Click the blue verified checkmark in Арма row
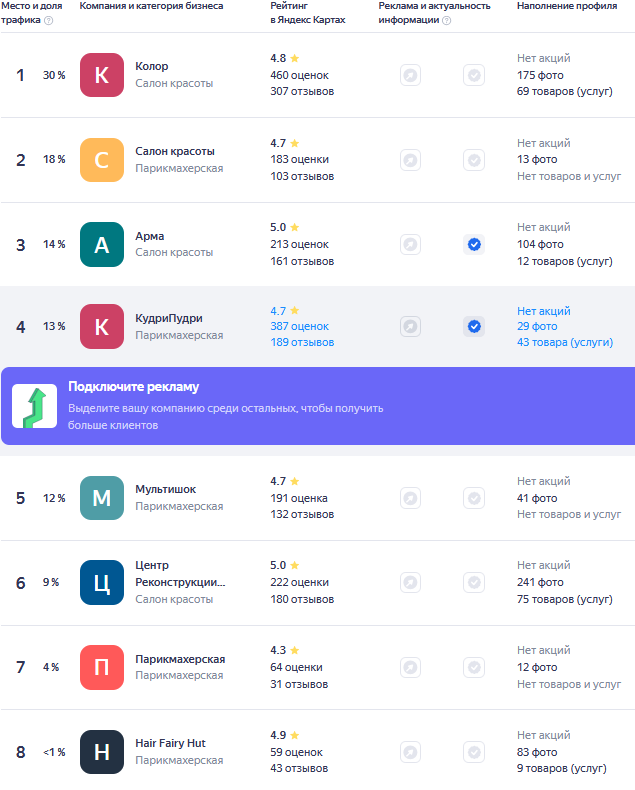 (x=474, y=244)
